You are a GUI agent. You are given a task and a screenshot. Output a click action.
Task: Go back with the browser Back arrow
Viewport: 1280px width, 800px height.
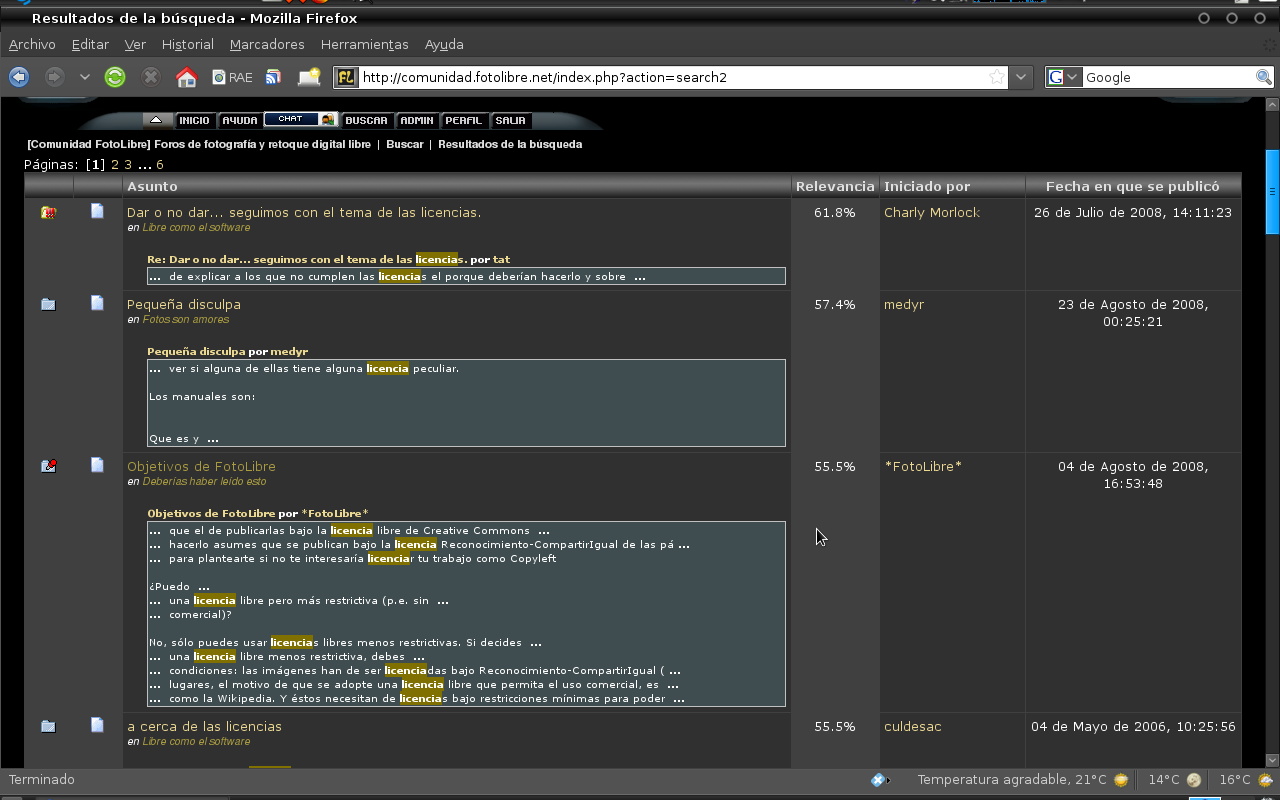[x=18, y=77]
